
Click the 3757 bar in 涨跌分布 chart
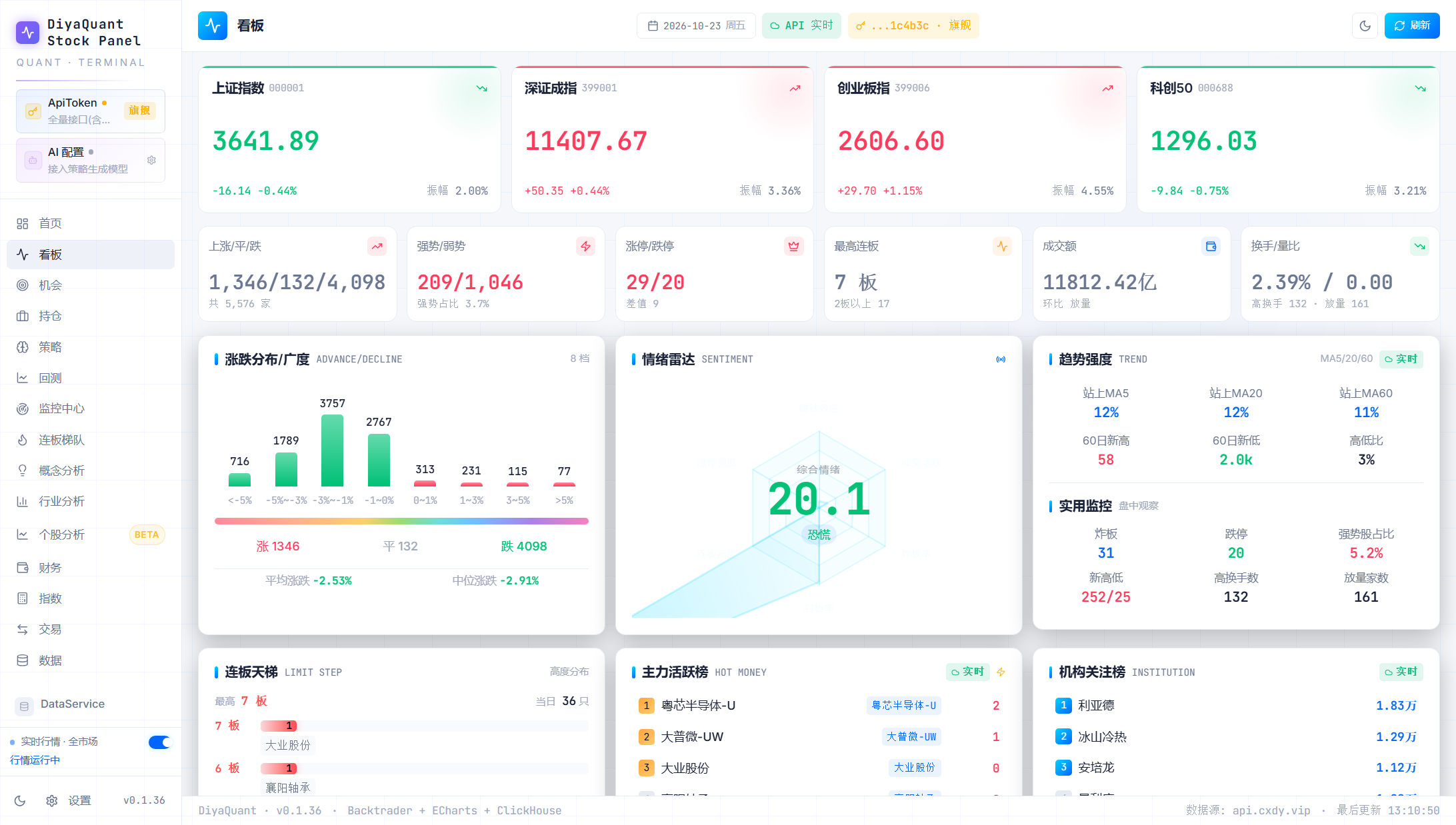pos(332,450)
